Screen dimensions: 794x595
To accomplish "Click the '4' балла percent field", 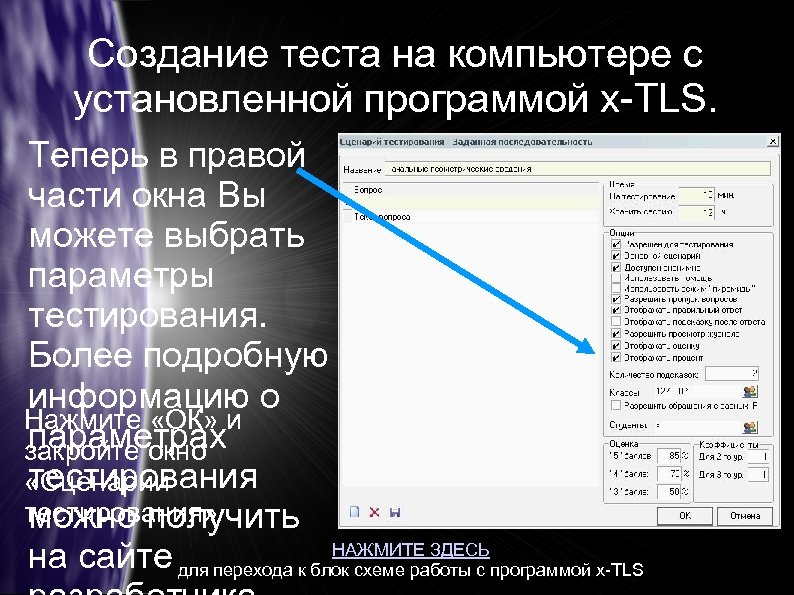I will click(669, 474).
